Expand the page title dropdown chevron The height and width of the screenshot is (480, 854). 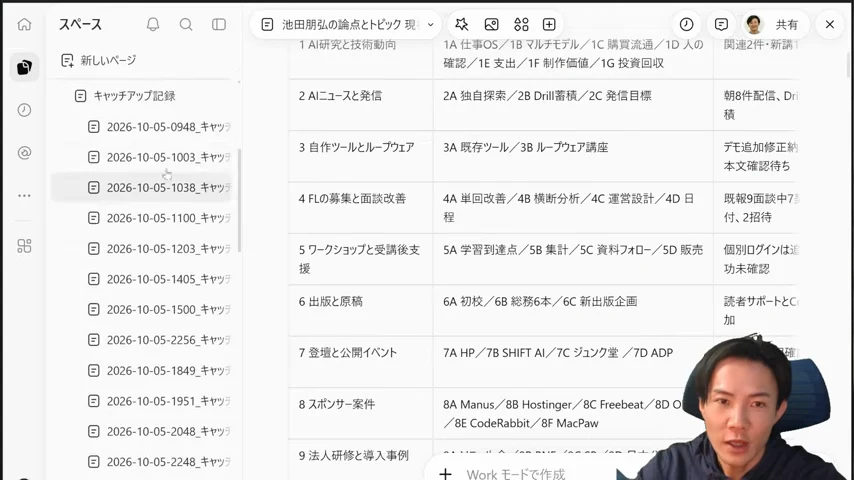[x=430, y=25]
